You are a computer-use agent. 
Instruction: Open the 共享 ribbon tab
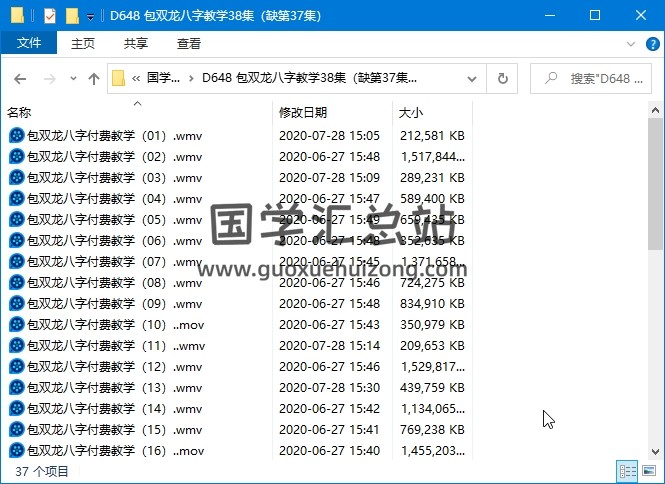tap(136, 43)
